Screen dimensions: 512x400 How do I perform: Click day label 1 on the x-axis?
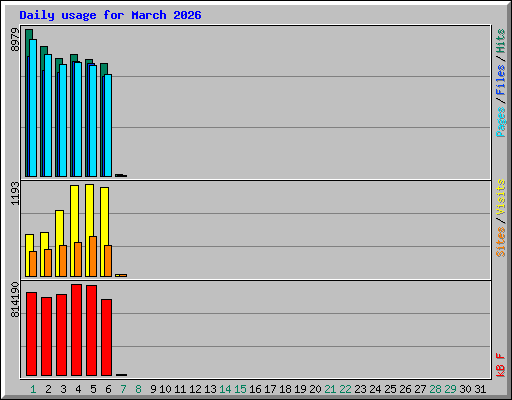pyautogui.click(x=33, y=389)
